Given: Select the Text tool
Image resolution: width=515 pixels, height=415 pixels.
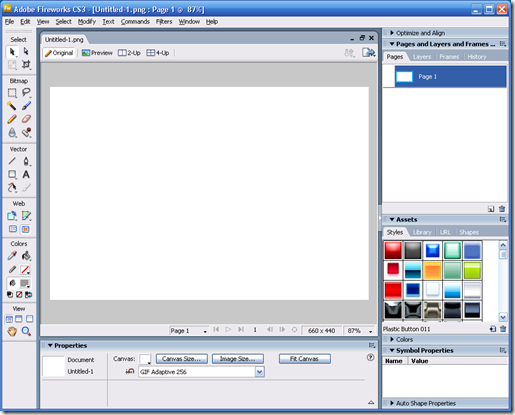Looking at the screenshot, I should click(26, 174).
